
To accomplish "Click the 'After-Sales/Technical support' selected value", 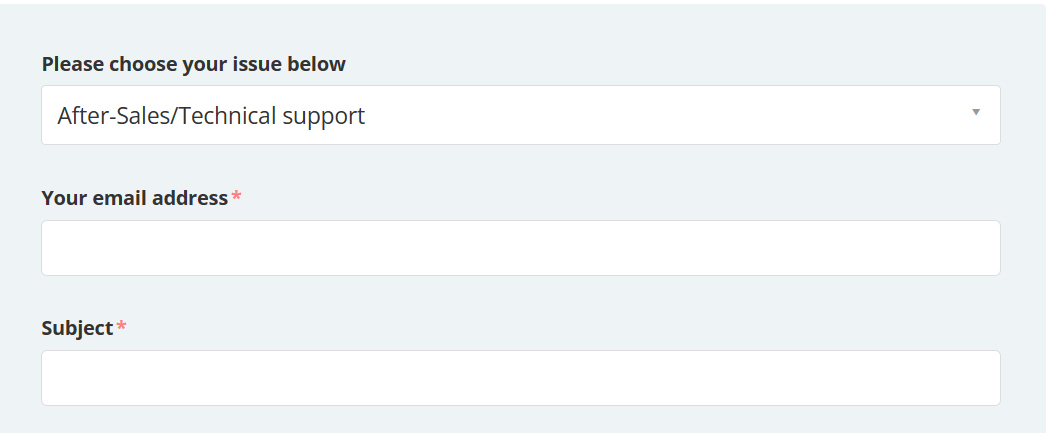I will click(x=211, y=116).
